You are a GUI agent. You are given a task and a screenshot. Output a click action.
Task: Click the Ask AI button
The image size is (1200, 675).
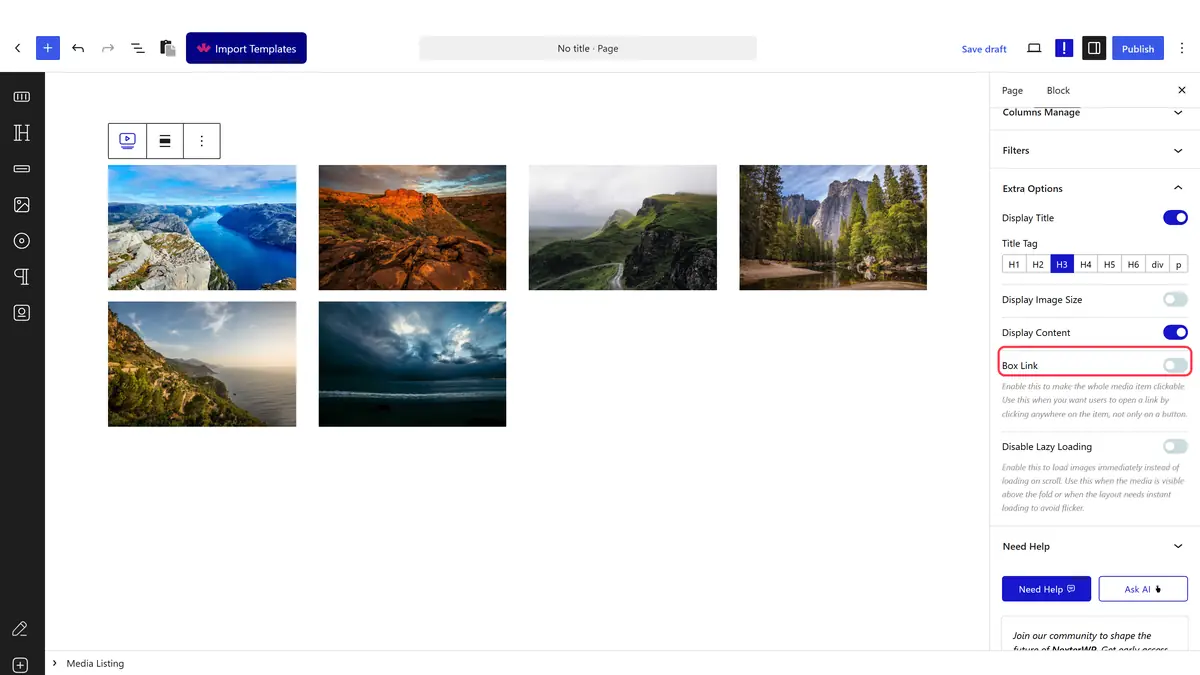[1143, 589]
